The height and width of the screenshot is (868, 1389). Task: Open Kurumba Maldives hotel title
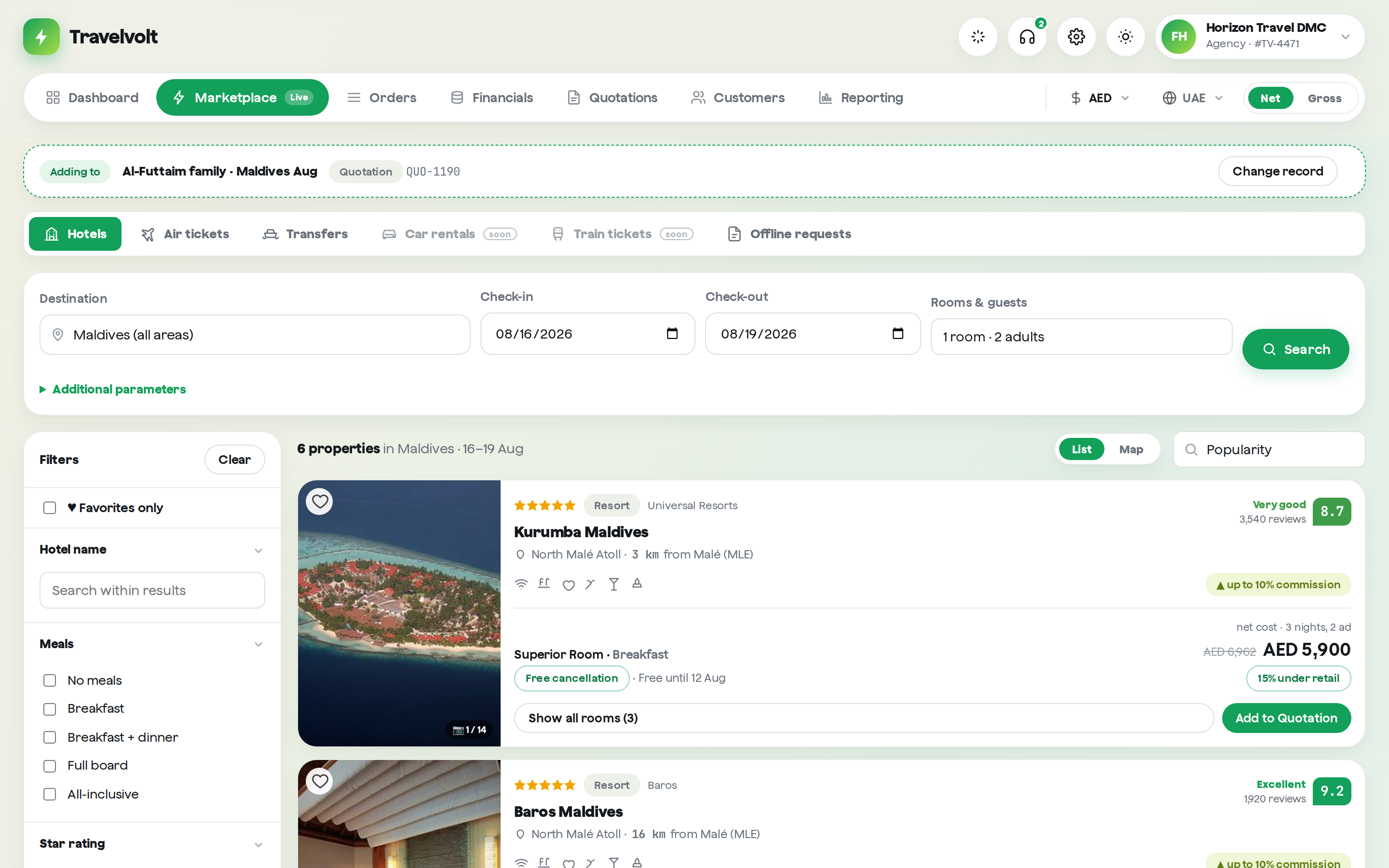tap(581, 532)
